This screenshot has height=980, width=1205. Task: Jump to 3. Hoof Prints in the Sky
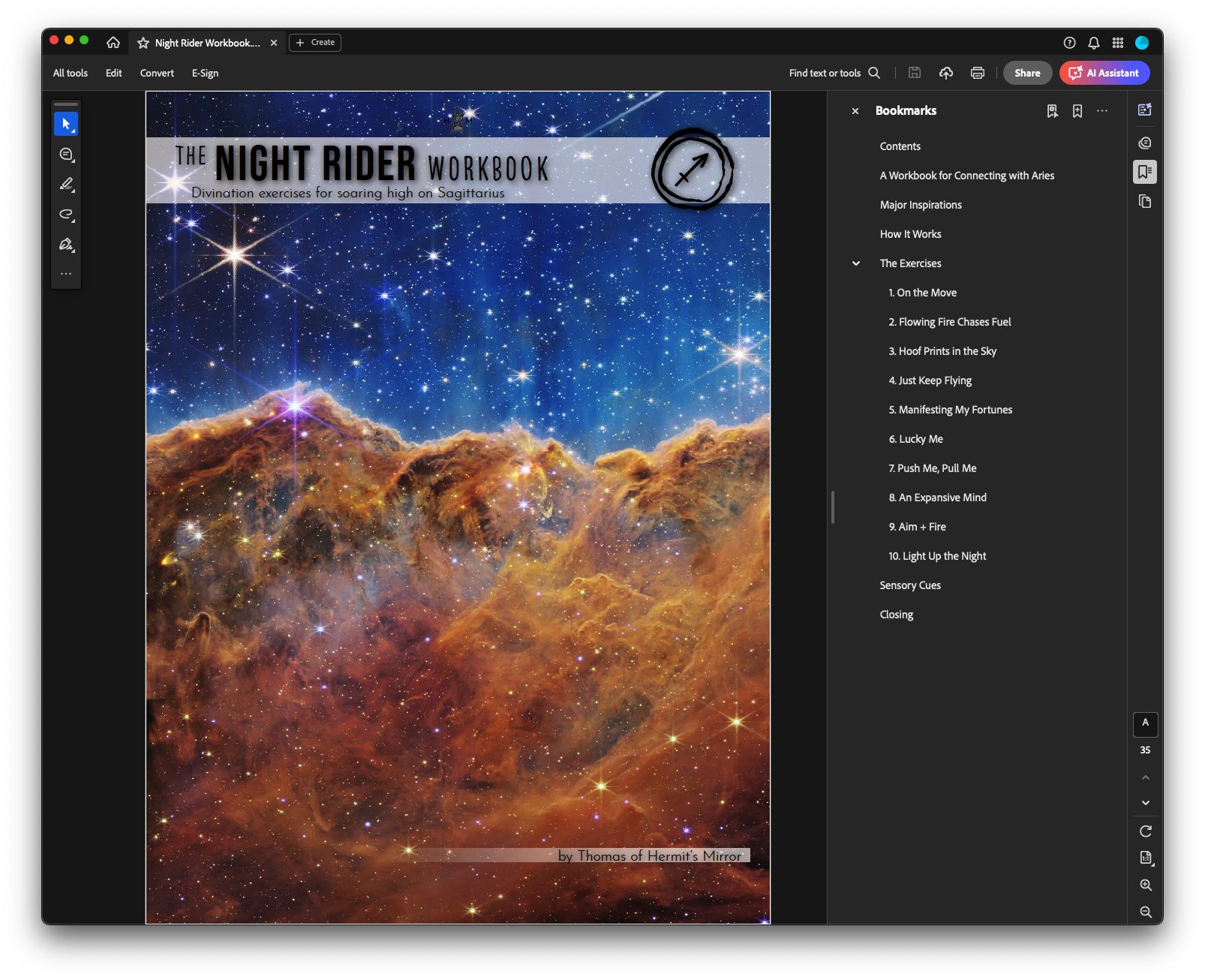coord(942,351)
